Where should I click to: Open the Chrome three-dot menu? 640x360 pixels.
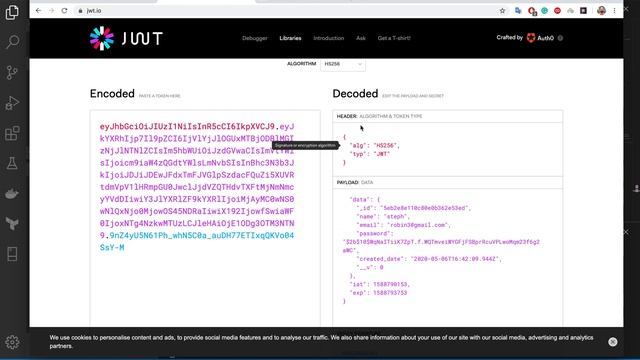pos(614,11)
